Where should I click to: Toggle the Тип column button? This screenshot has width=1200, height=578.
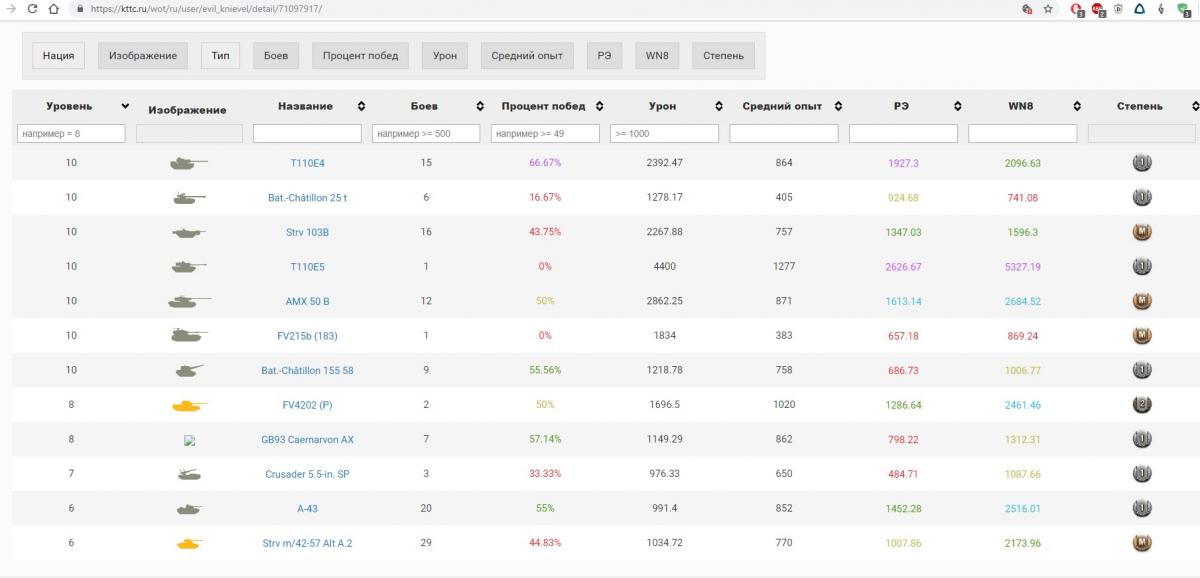pos(220,56)
